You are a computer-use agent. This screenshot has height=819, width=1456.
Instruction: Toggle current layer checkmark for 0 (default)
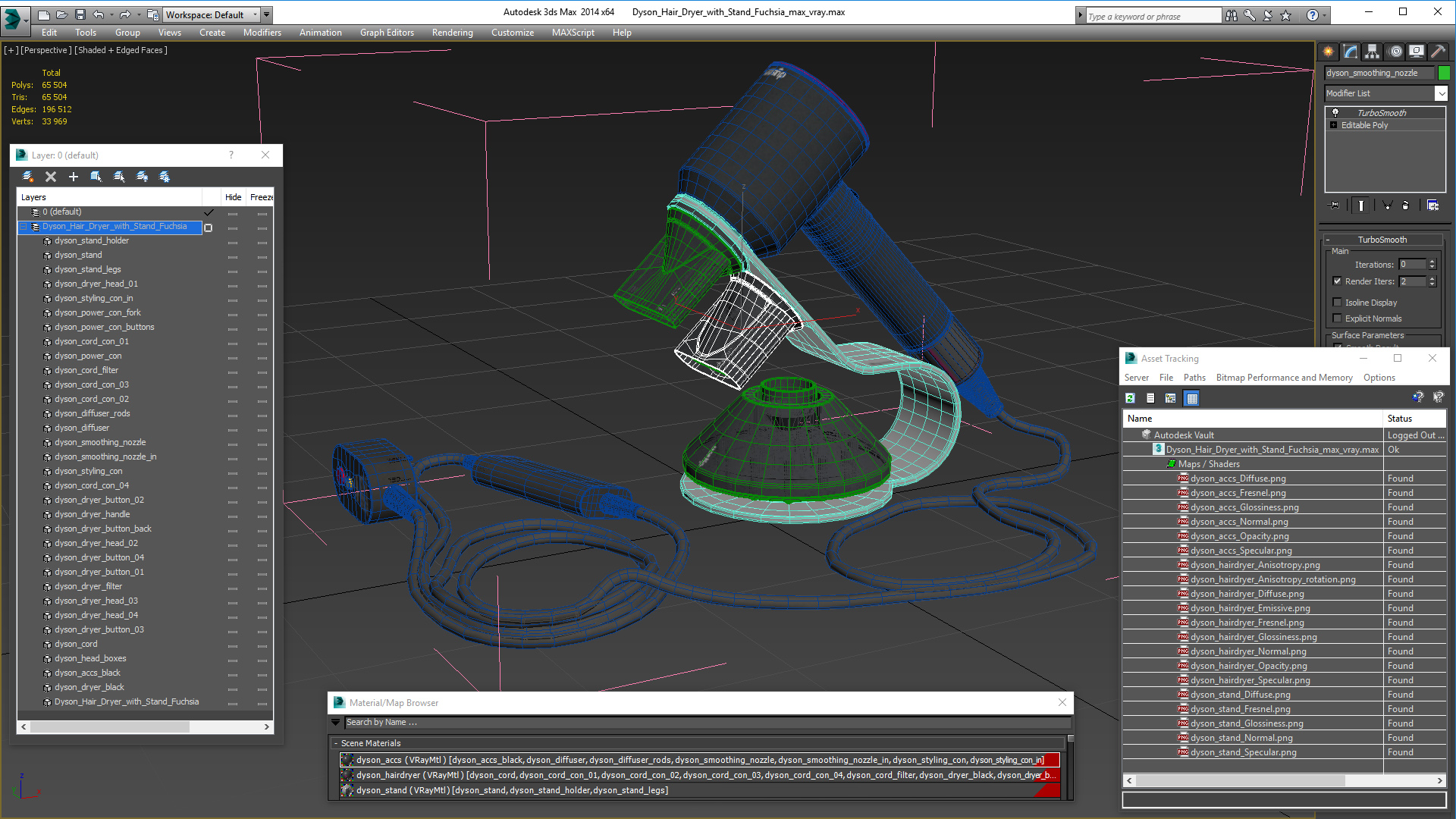click(209, 212)
